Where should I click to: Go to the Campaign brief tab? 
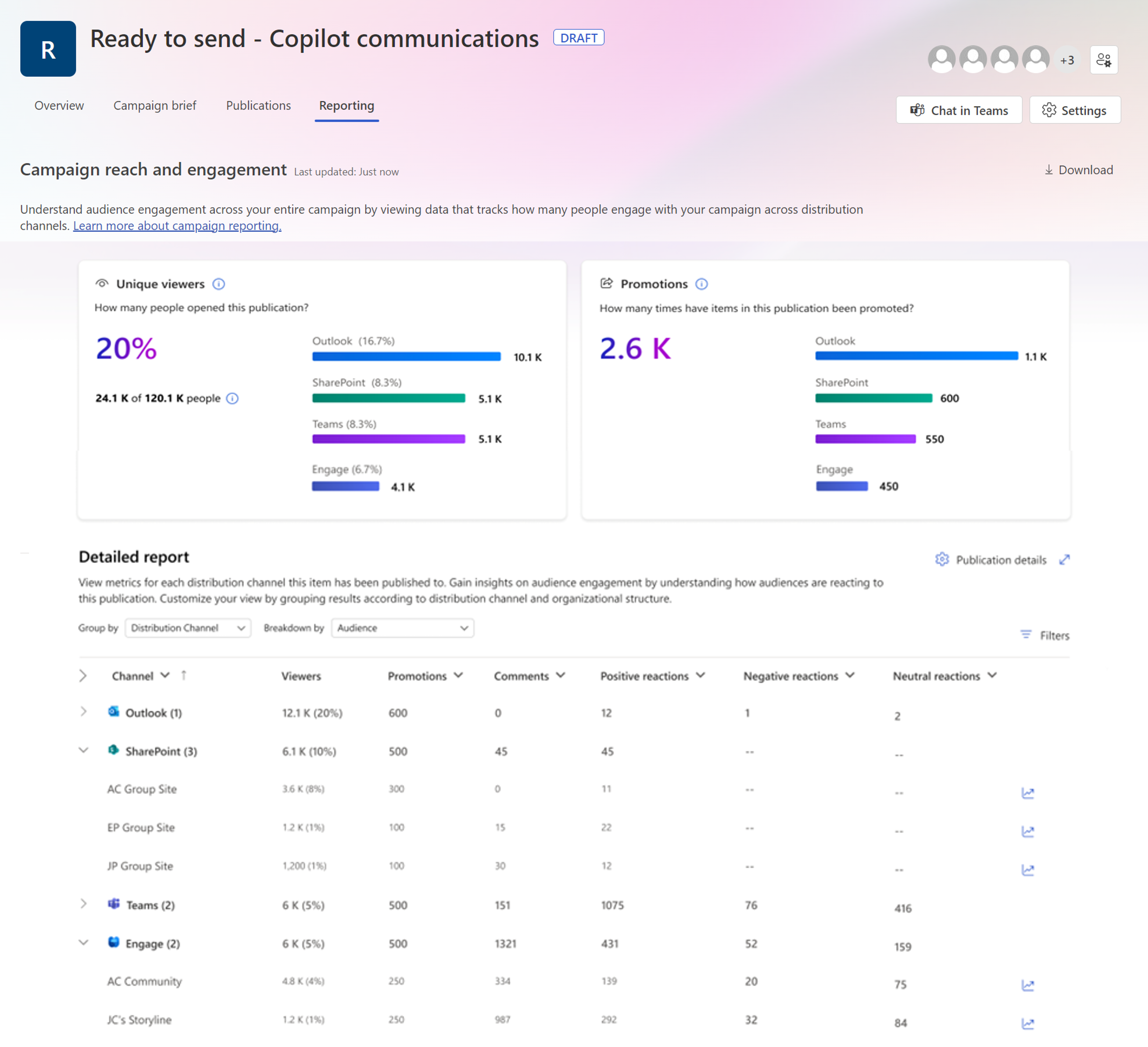(154, 105)
